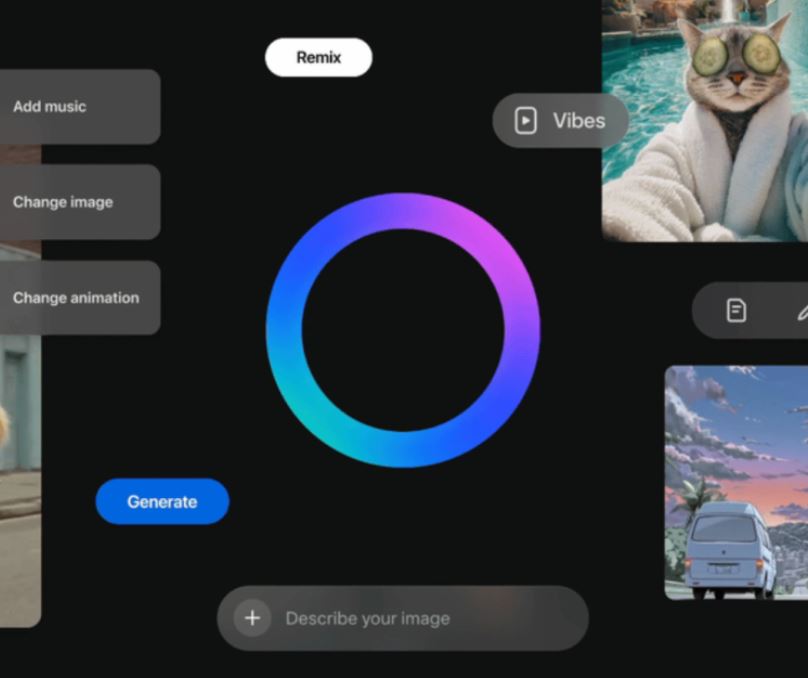
Task: Open the anime van sunset image
Action: coord(736,483)
